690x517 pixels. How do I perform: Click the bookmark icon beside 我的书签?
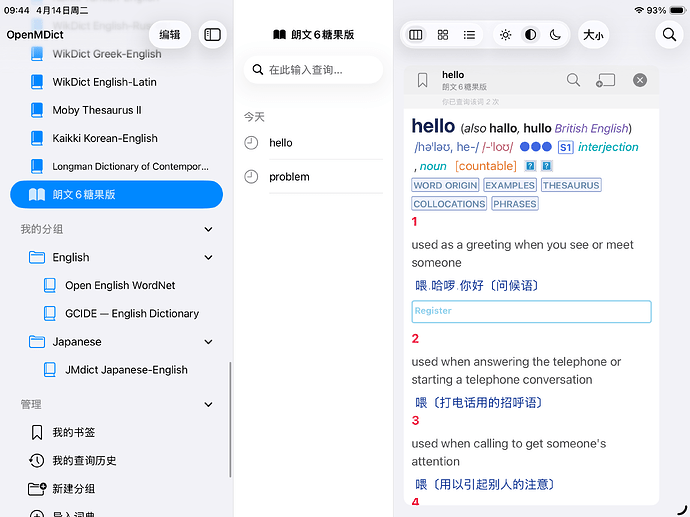click(x=37, y=433)
